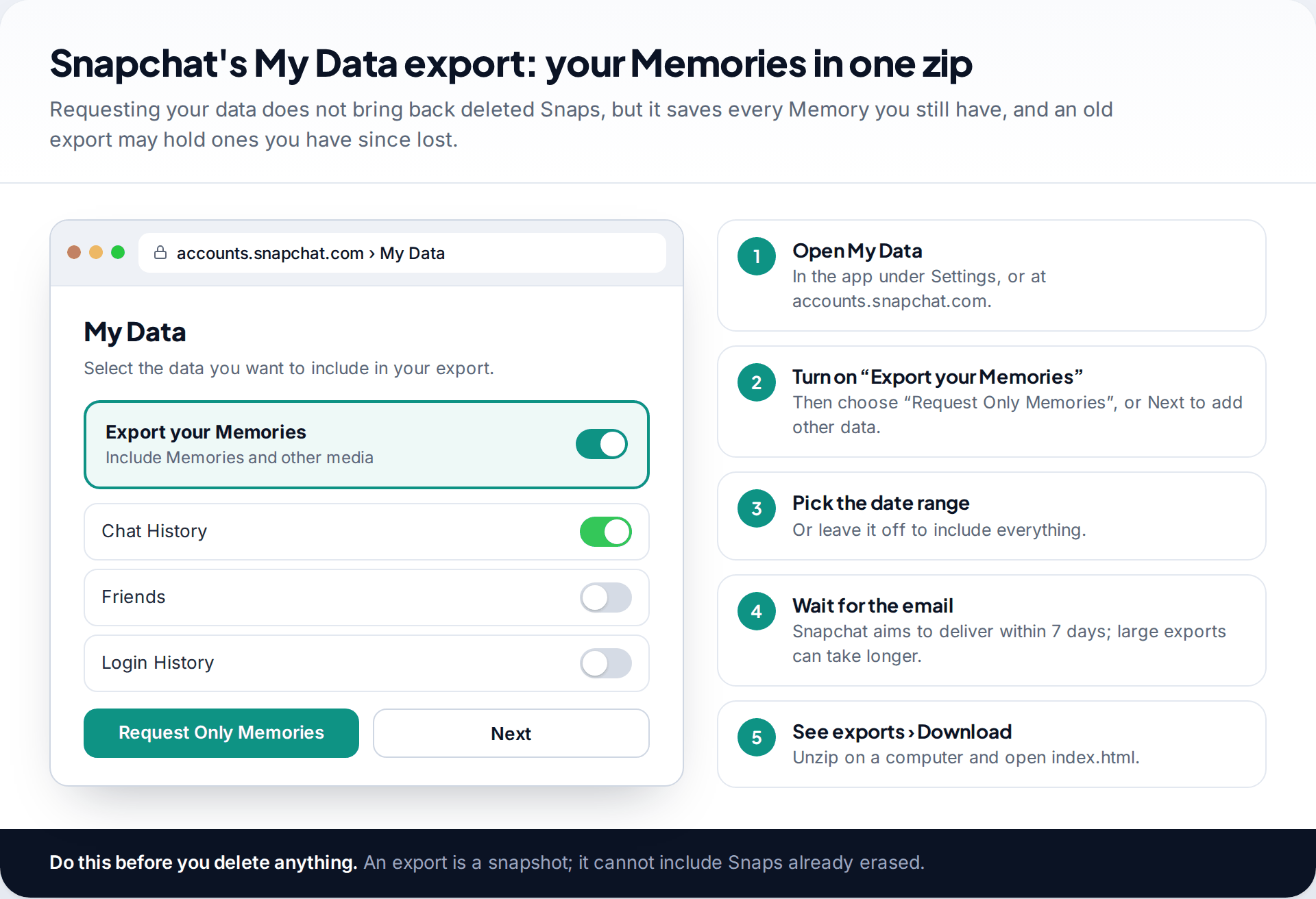Turn on the Login History toggle
This screenshot has width=1316, height=899.
[x=606, y=663]
